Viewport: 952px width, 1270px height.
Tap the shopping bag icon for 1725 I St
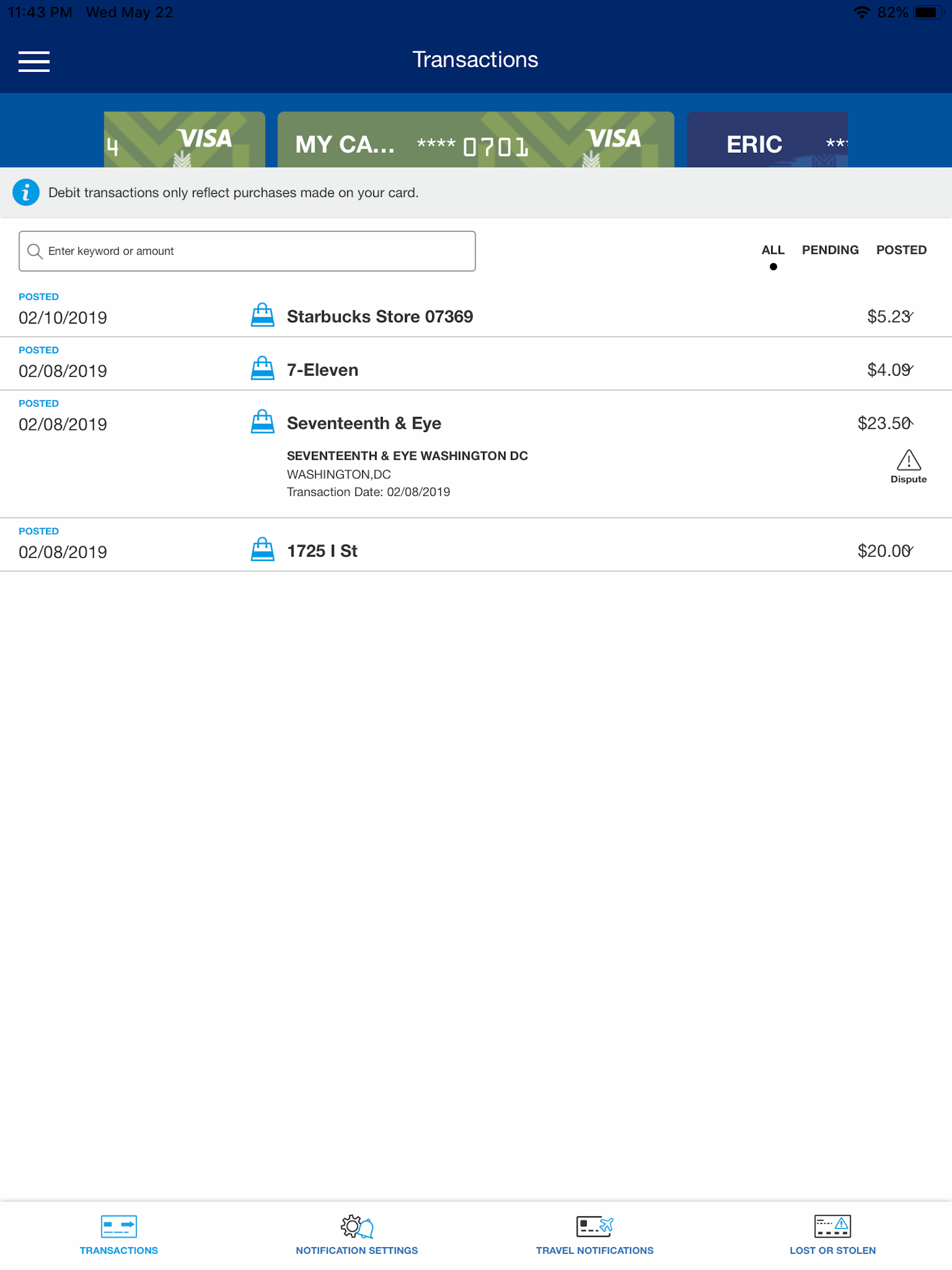pyautogui.click(x=262, y=549)
